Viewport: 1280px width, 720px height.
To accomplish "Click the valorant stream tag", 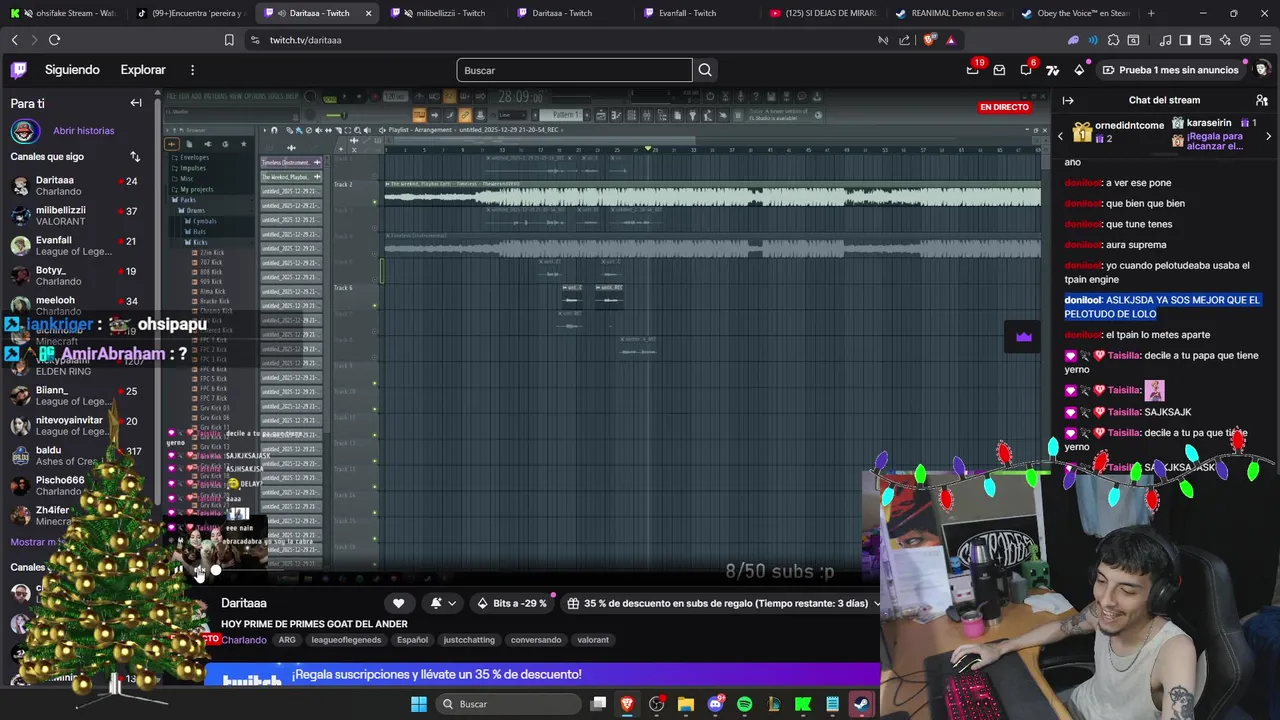I will [593, 640].
